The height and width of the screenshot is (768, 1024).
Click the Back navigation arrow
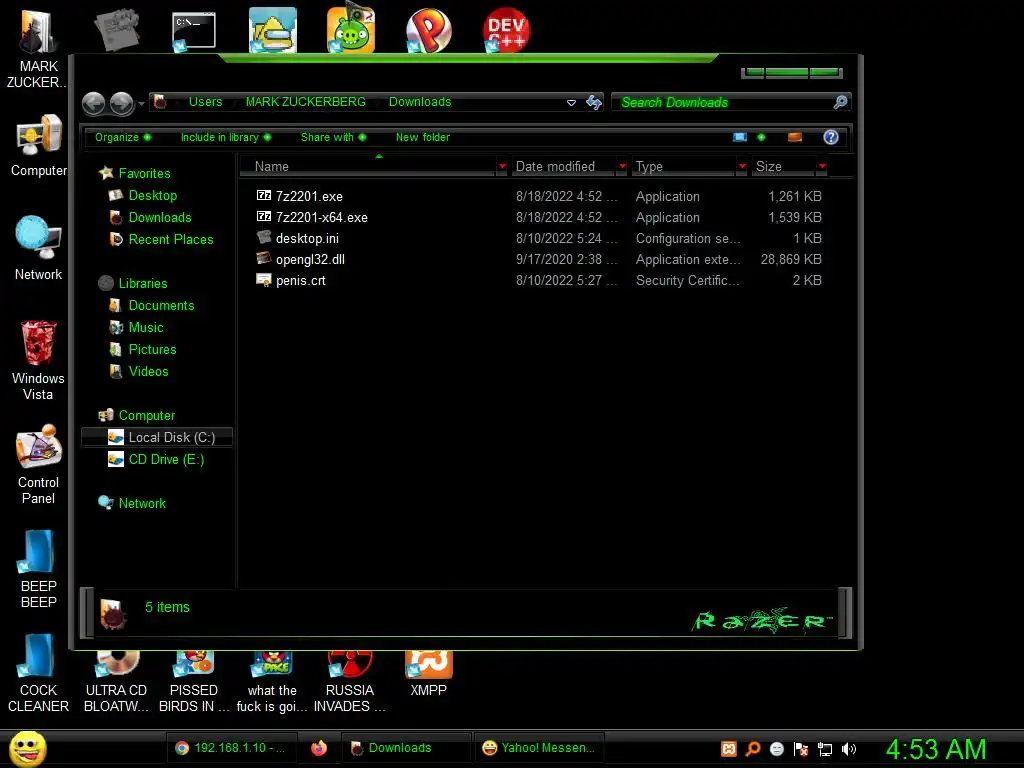93,103
